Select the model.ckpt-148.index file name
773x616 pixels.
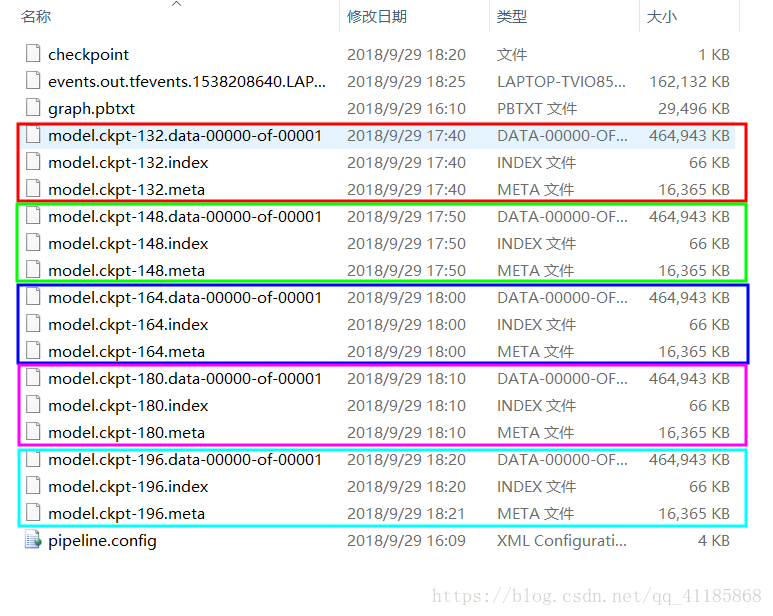[128, 243]
